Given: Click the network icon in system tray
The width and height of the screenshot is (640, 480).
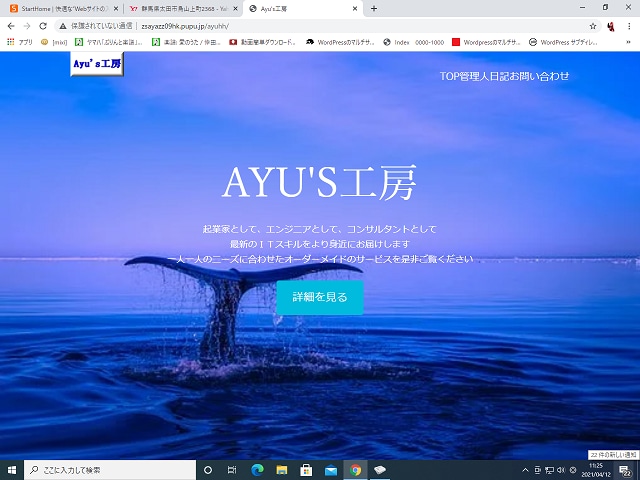Looking at the screenshot, I should pos(549,470).
